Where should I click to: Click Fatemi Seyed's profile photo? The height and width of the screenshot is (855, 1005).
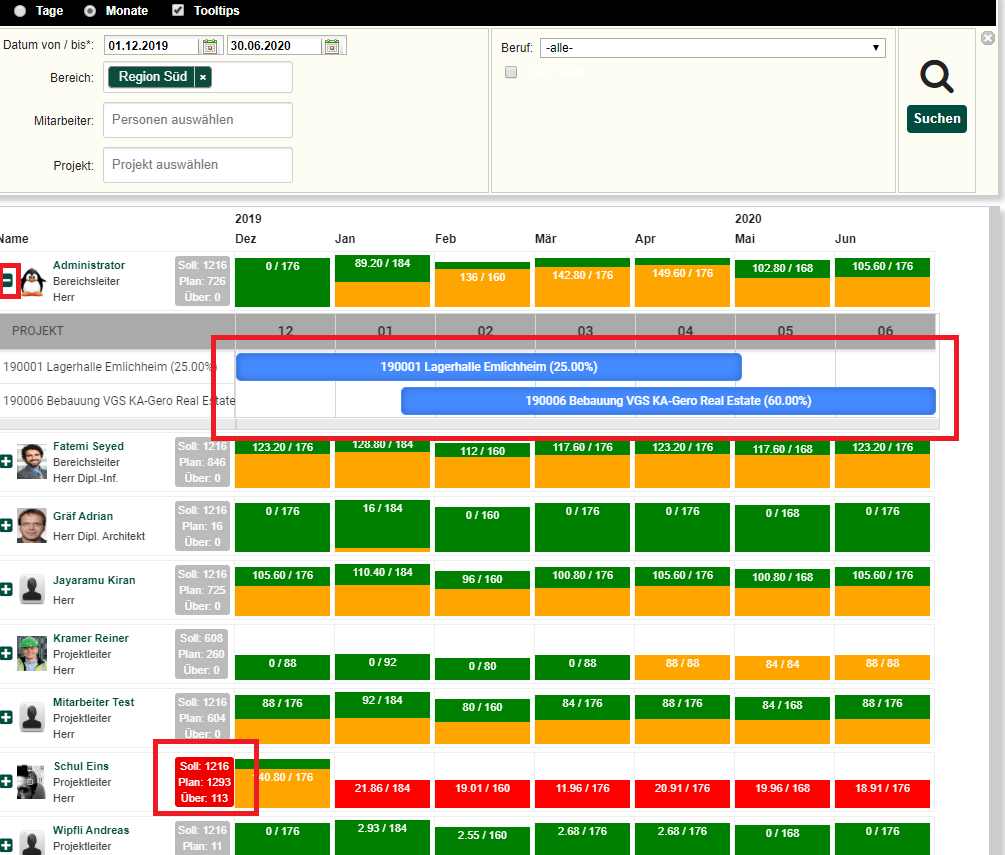tap(32, 461)
